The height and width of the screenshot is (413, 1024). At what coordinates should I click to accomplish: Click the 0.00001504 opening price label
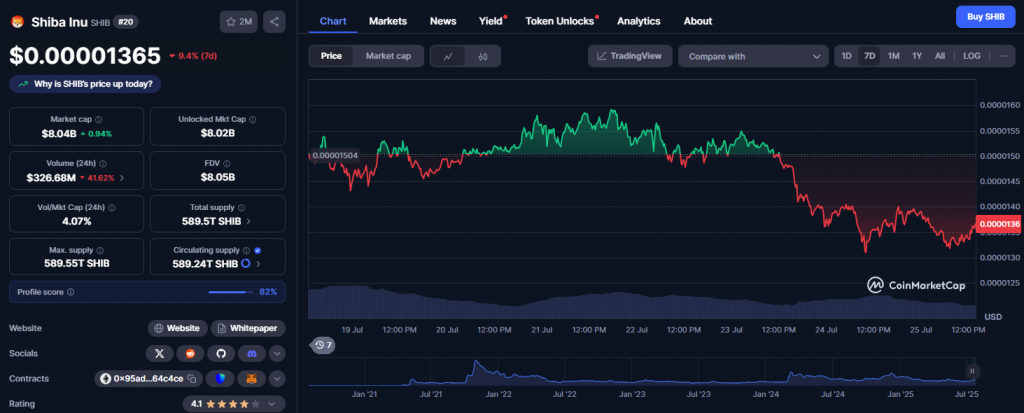pos(335,156)
